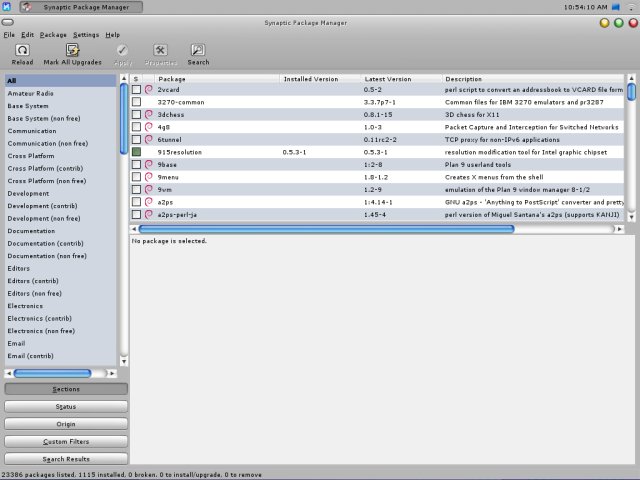Click package list horizontal scrollbar thumb
Screen dimensions: 640x480
(326, 229)
